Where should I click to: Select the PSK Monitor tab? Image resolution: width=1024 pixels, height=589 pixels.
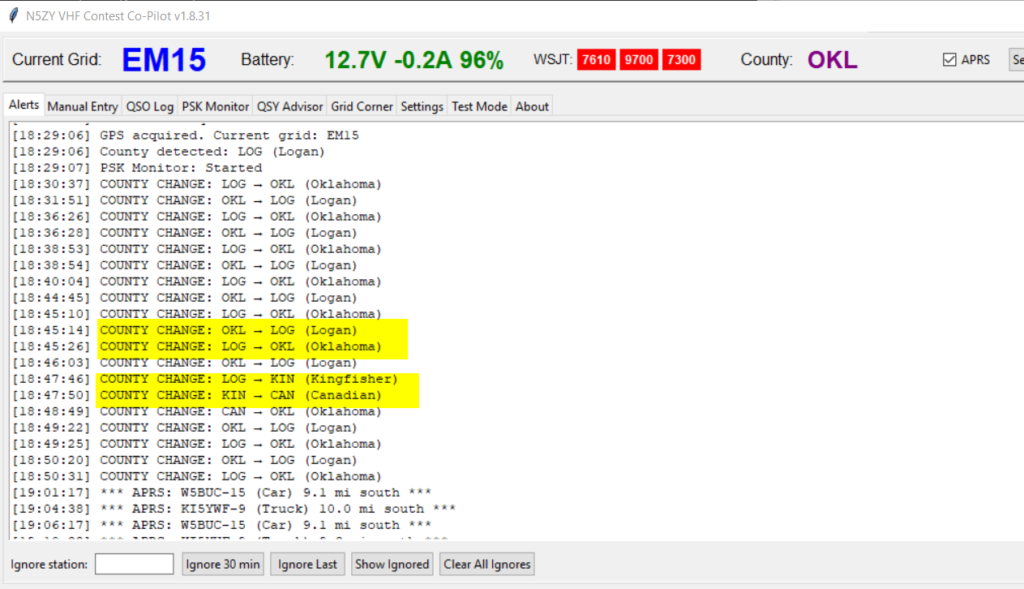[x=215, y=106]
